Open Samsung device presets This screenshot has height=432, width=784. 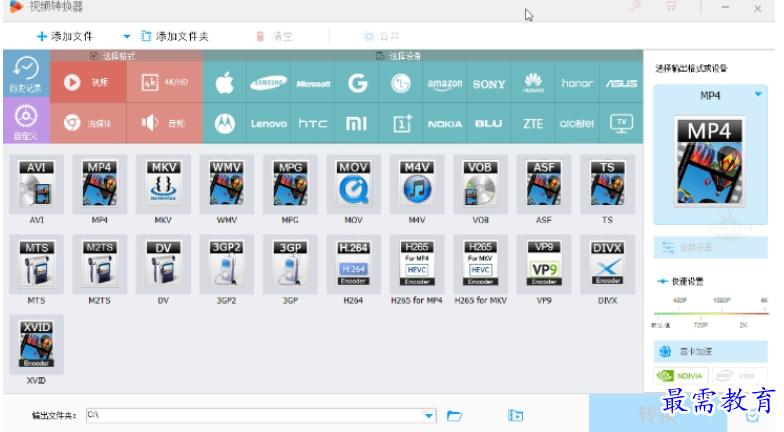pos(268,82)
